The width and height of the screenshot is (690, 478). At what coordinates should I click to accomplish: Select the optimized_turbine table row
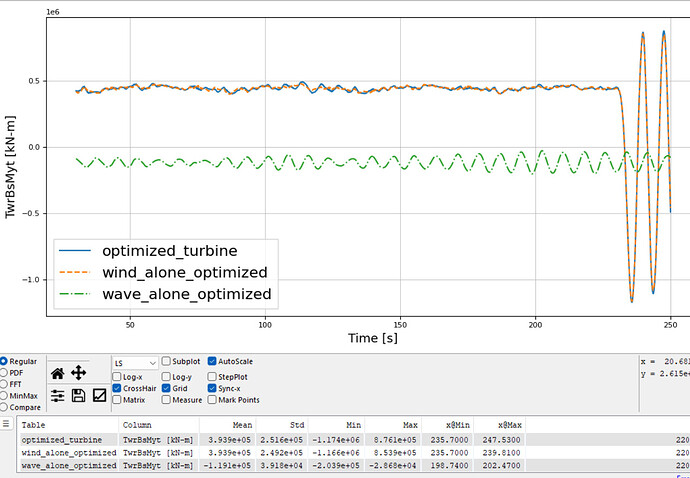point(354,440)
